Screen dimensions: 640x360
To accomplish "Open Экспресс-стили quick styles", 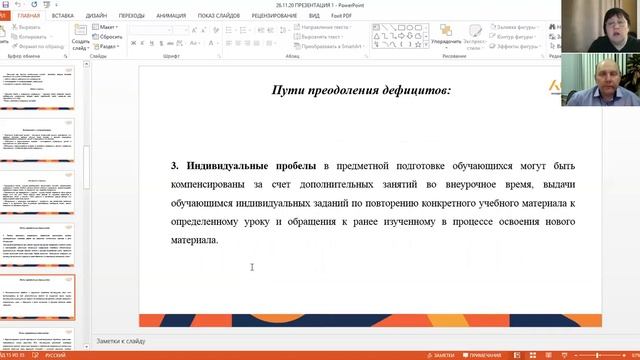I will [475, 38].
